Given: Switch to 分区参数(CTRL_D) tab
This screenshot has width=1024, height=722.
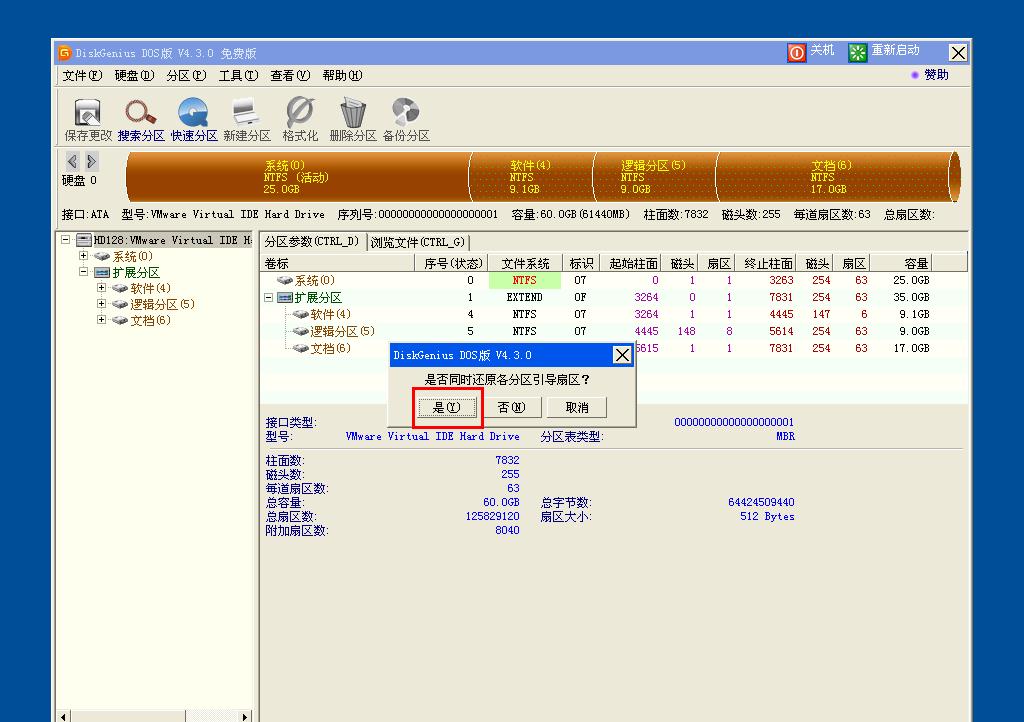Looking at the screenshot, I should tap(312, 242).
